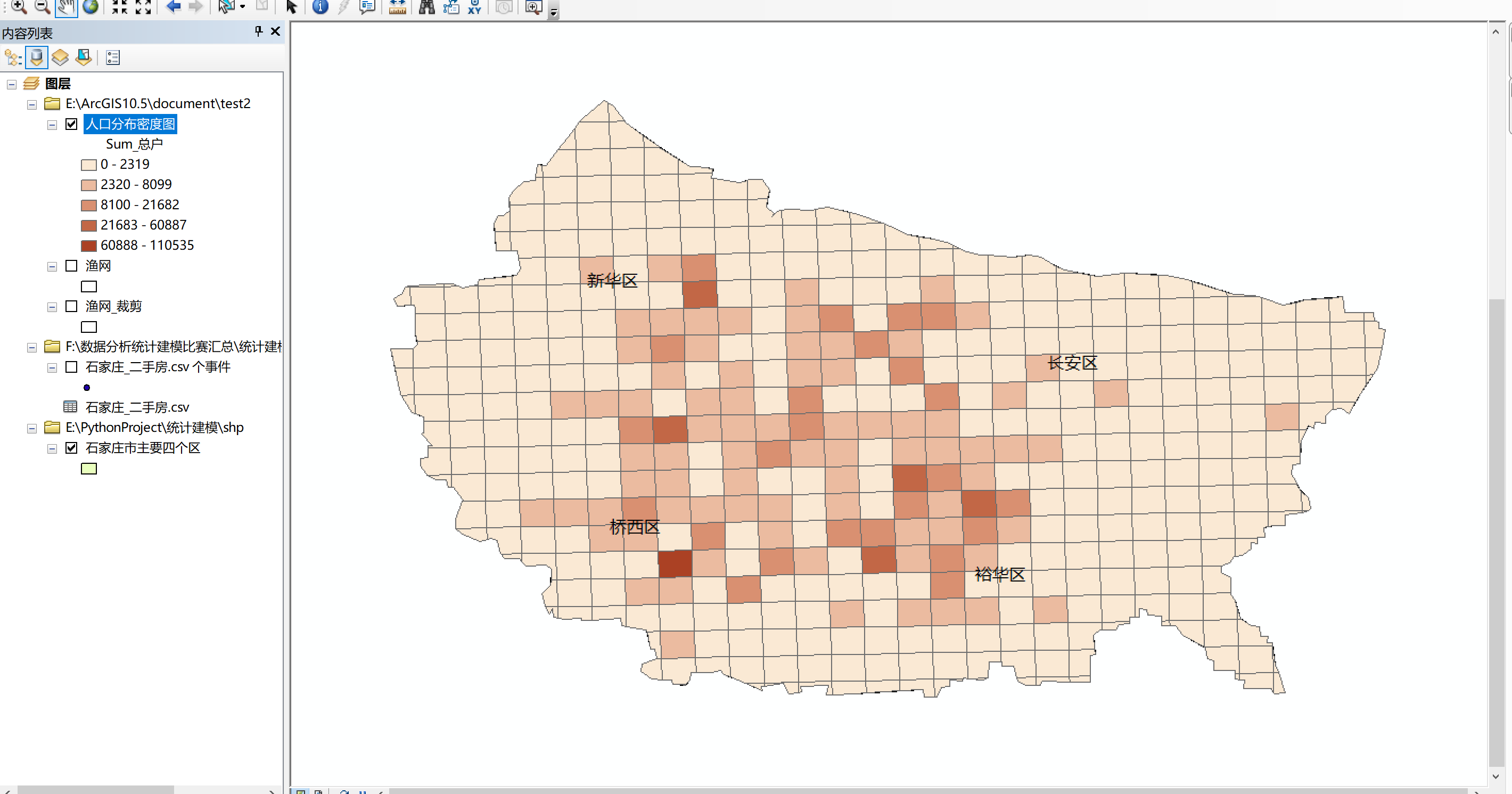Open the Time Slider window icon
The width and height of the screenshot is (1512, 794).
(x=504, y=6)
